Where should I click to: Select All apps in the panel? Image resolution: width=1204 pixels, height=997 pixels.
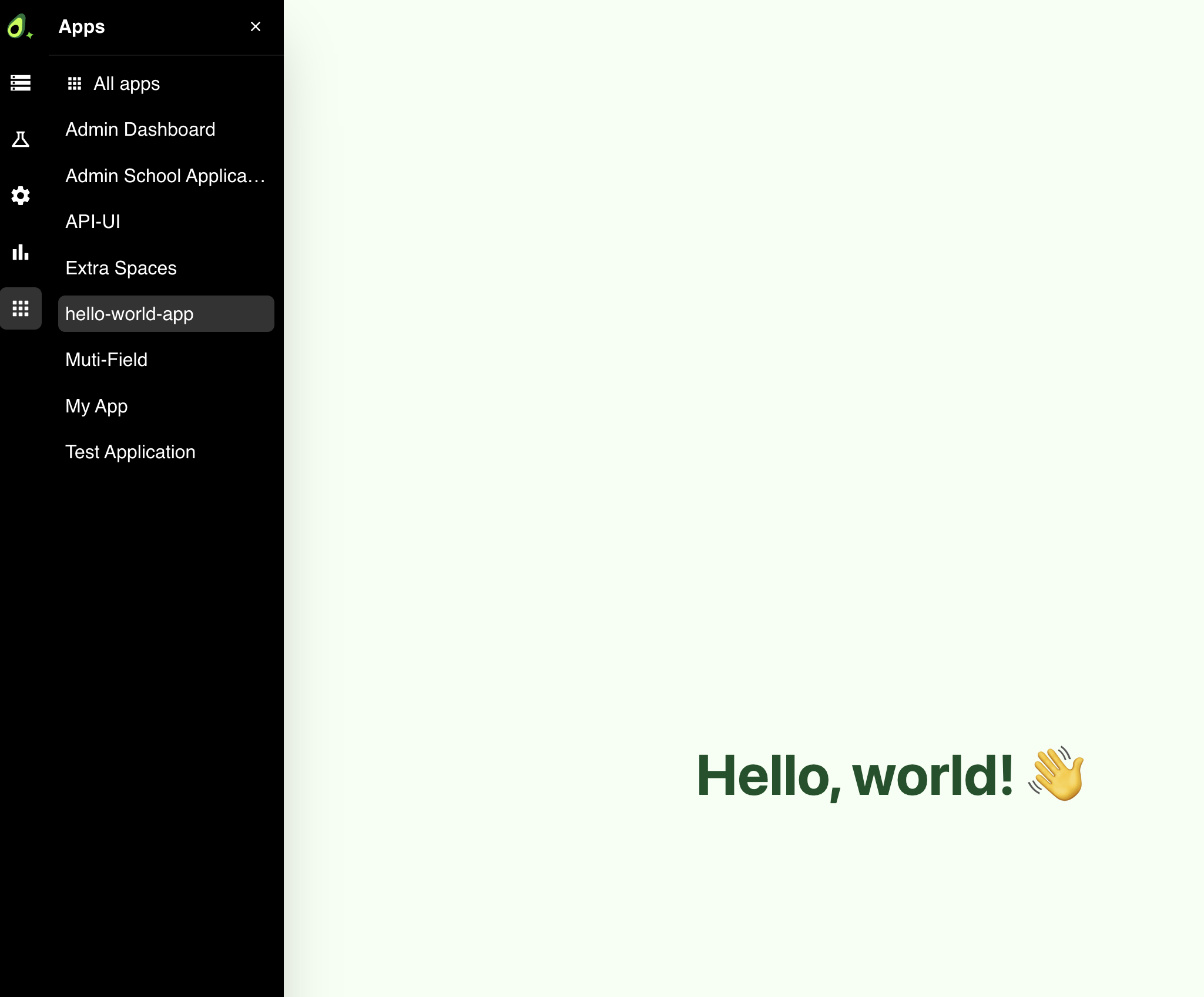166,83
